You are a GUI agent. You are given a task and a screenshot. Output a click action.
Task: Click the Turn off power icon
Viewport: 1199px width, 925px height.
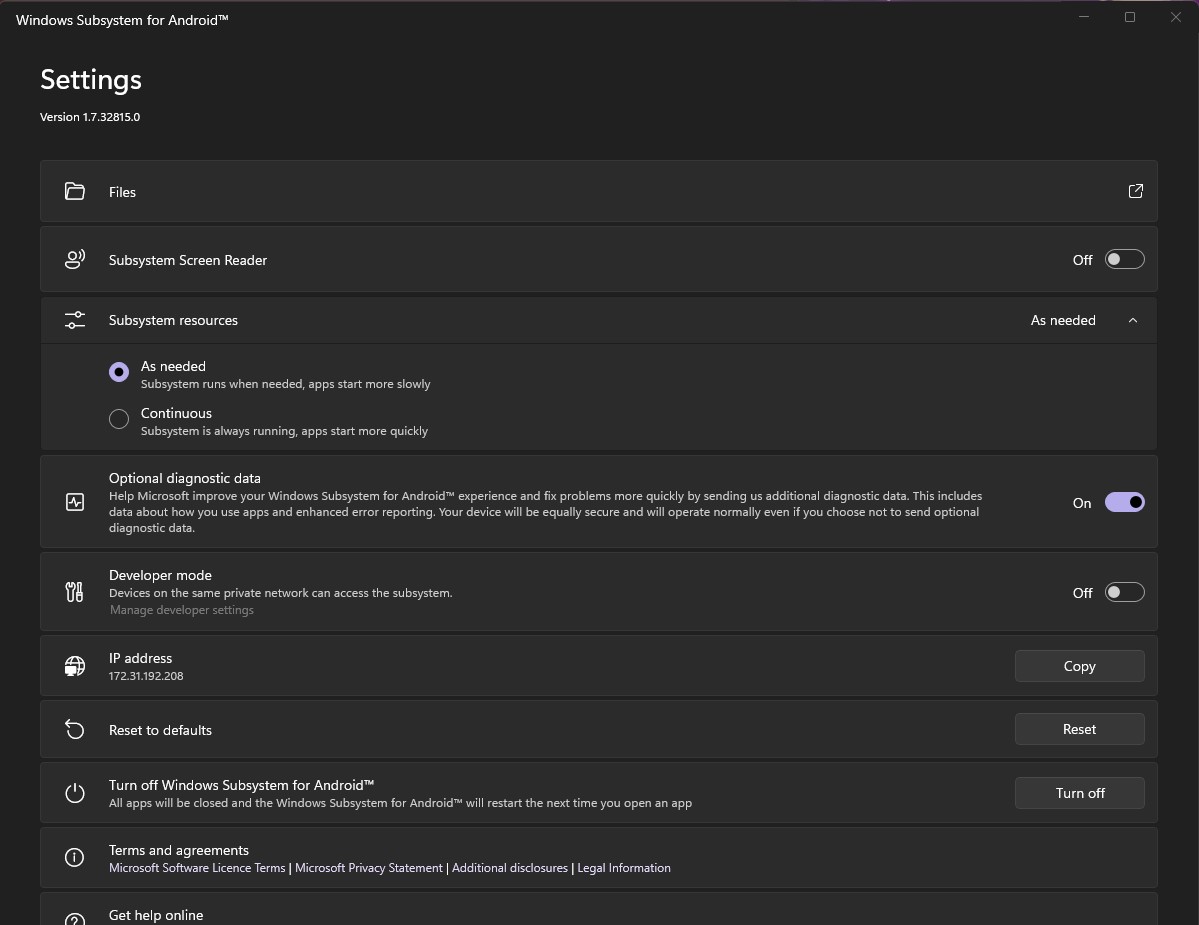[x=75, y=793]
